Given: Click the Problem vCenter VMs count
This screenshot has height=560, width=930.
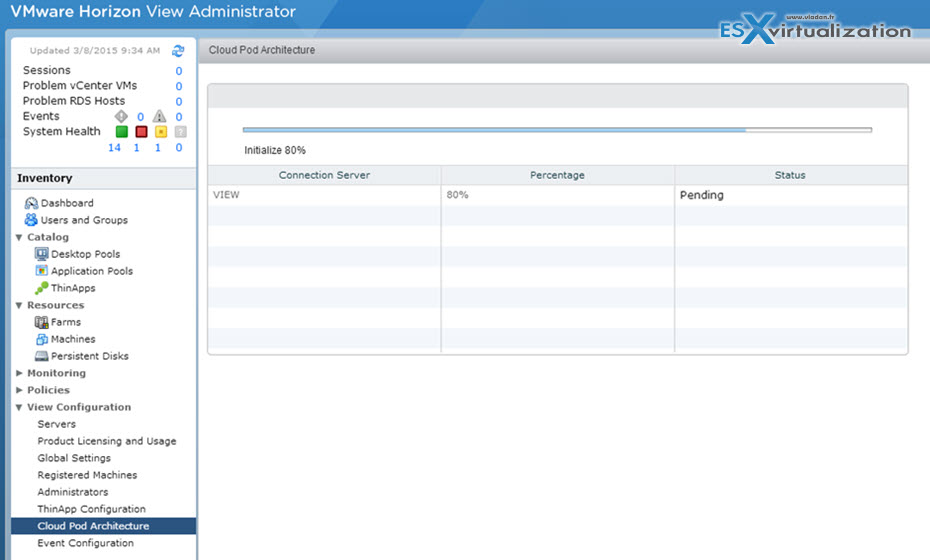Looking at the screenshot, I should click(179, 86).
